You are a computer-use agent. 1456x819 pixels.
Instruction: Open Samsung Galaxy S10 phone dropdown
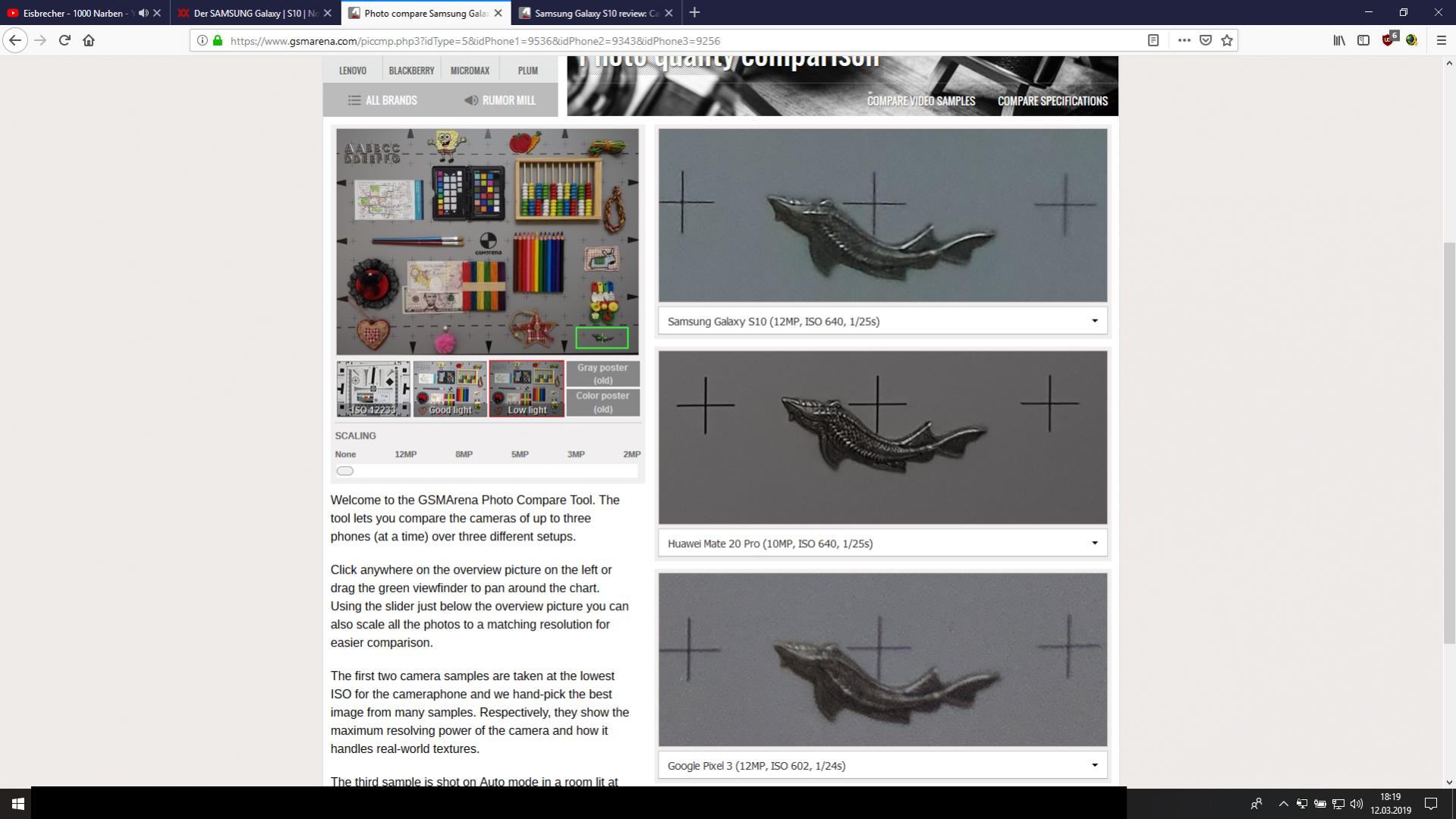click(x=882, y=321)
